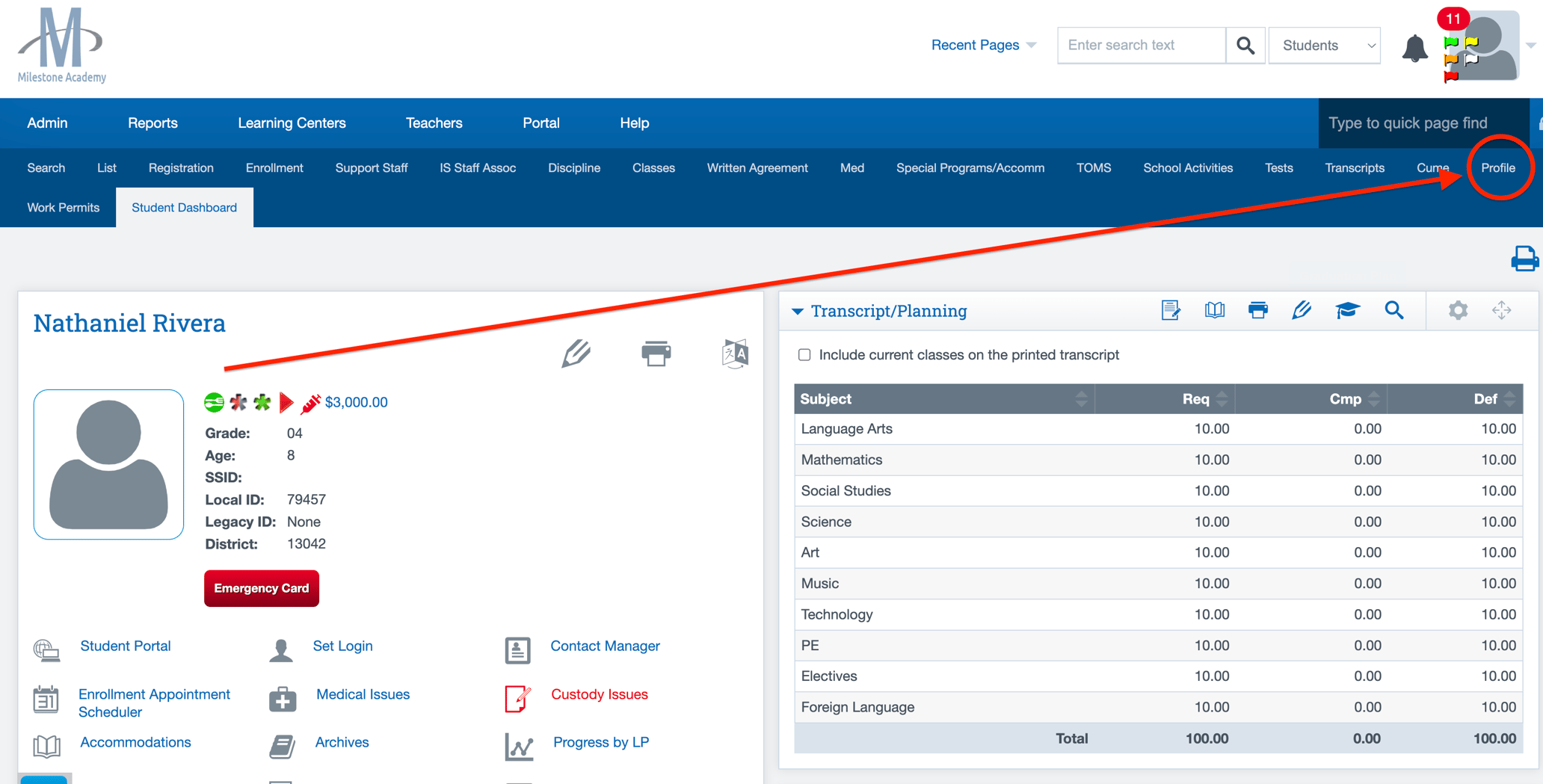This screenshot has width=1543, height=784.
Task: Click the red flag icon next to student photo
Action: [286, 403]
